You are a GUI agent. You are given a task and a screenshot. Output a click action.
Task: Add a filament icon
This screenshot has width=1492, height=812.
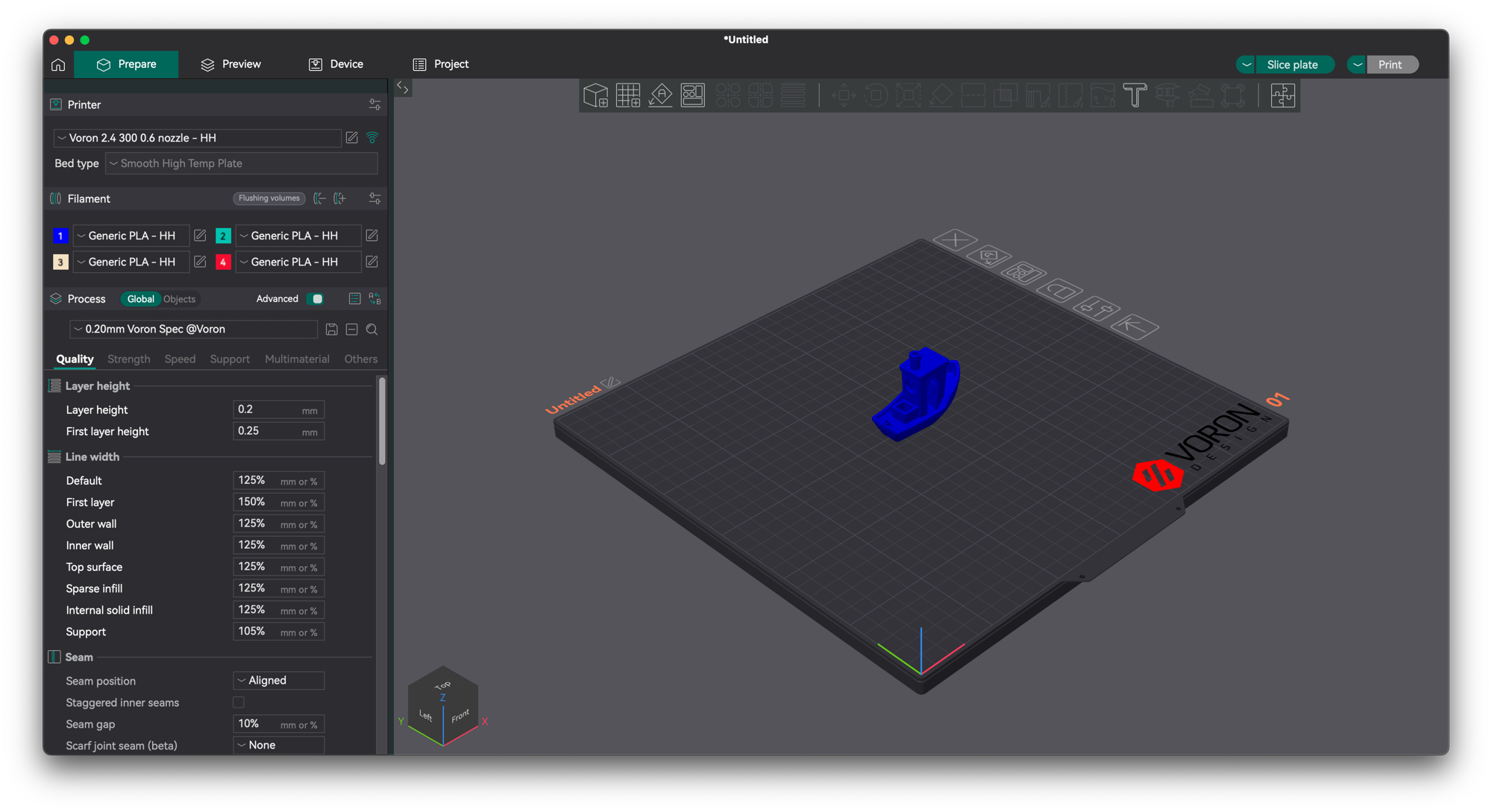[339, 198]
